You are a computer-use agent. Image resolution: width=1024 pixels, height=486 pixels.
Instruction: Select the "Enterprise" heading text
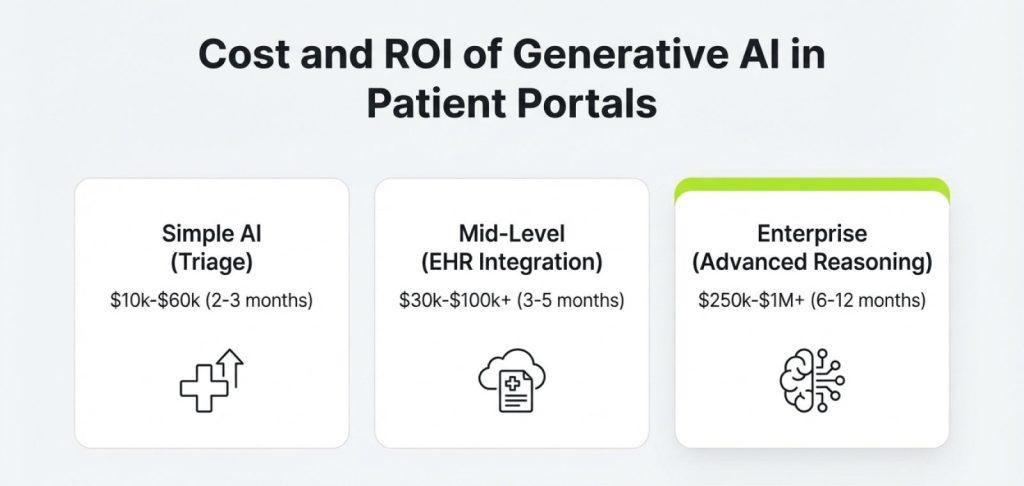click(811, 234)
